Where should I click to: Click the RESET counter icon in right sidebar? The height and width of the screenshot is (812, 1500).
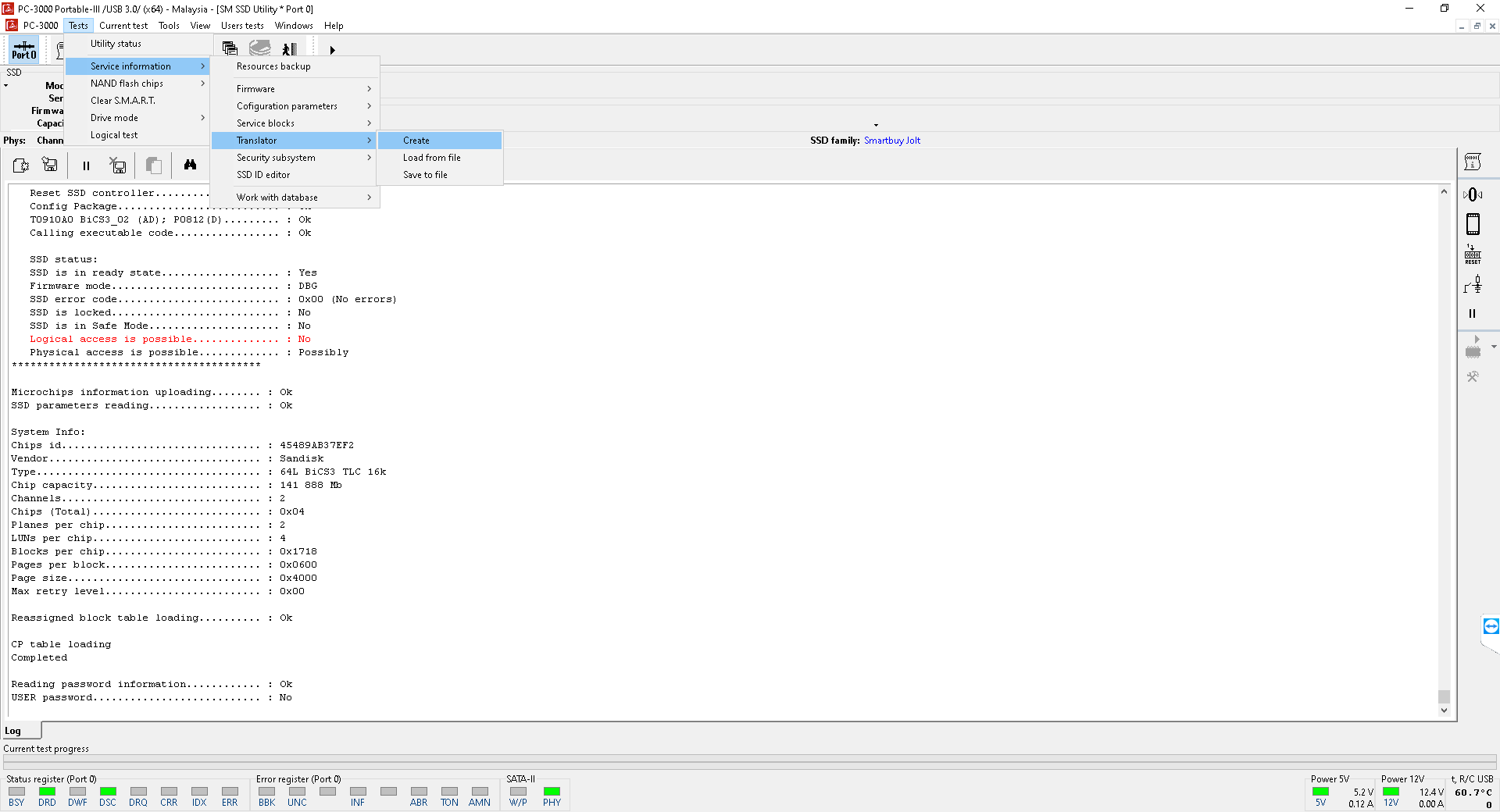tap(1473, 255)
